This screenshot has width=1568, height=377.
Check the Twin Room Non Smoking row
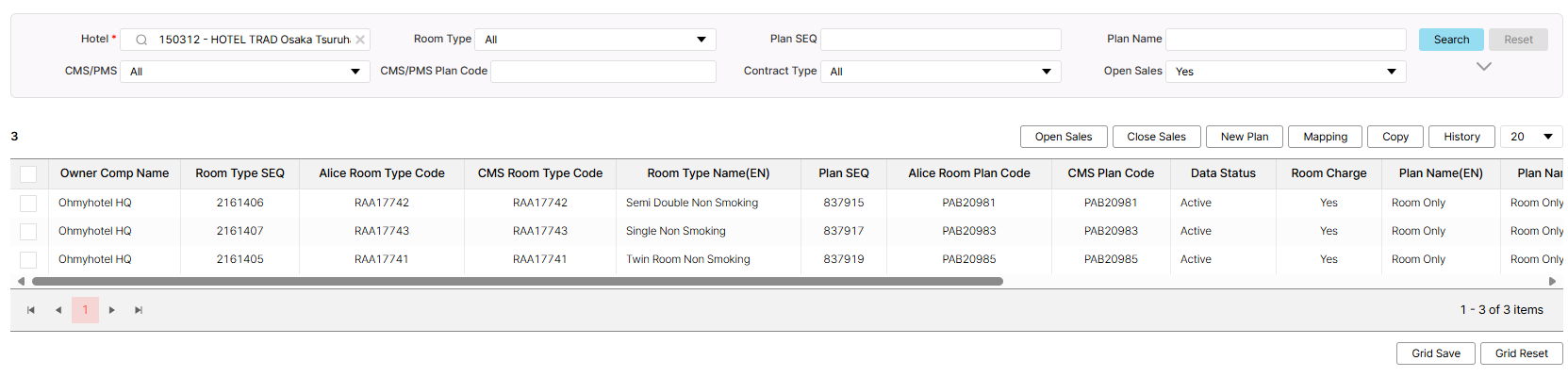[28, 260]
